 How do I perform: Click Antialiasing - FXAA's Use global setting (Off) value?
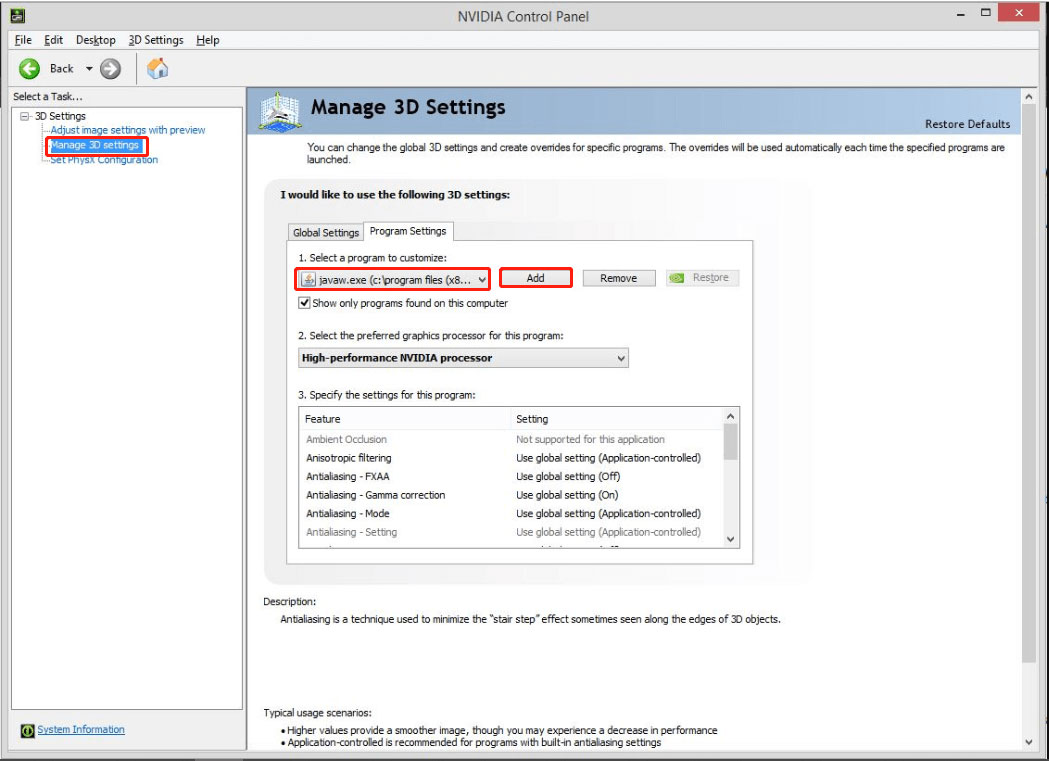[568, 477]
